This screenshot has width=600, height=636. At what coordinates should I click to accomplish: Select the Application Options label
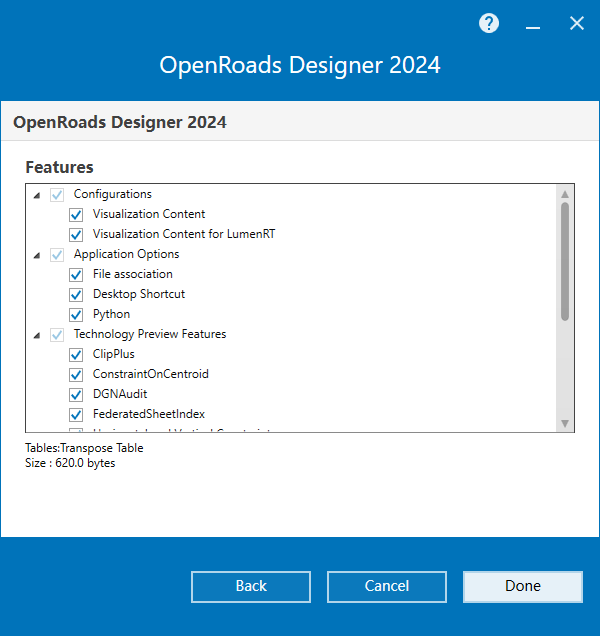tap(126, 254)
